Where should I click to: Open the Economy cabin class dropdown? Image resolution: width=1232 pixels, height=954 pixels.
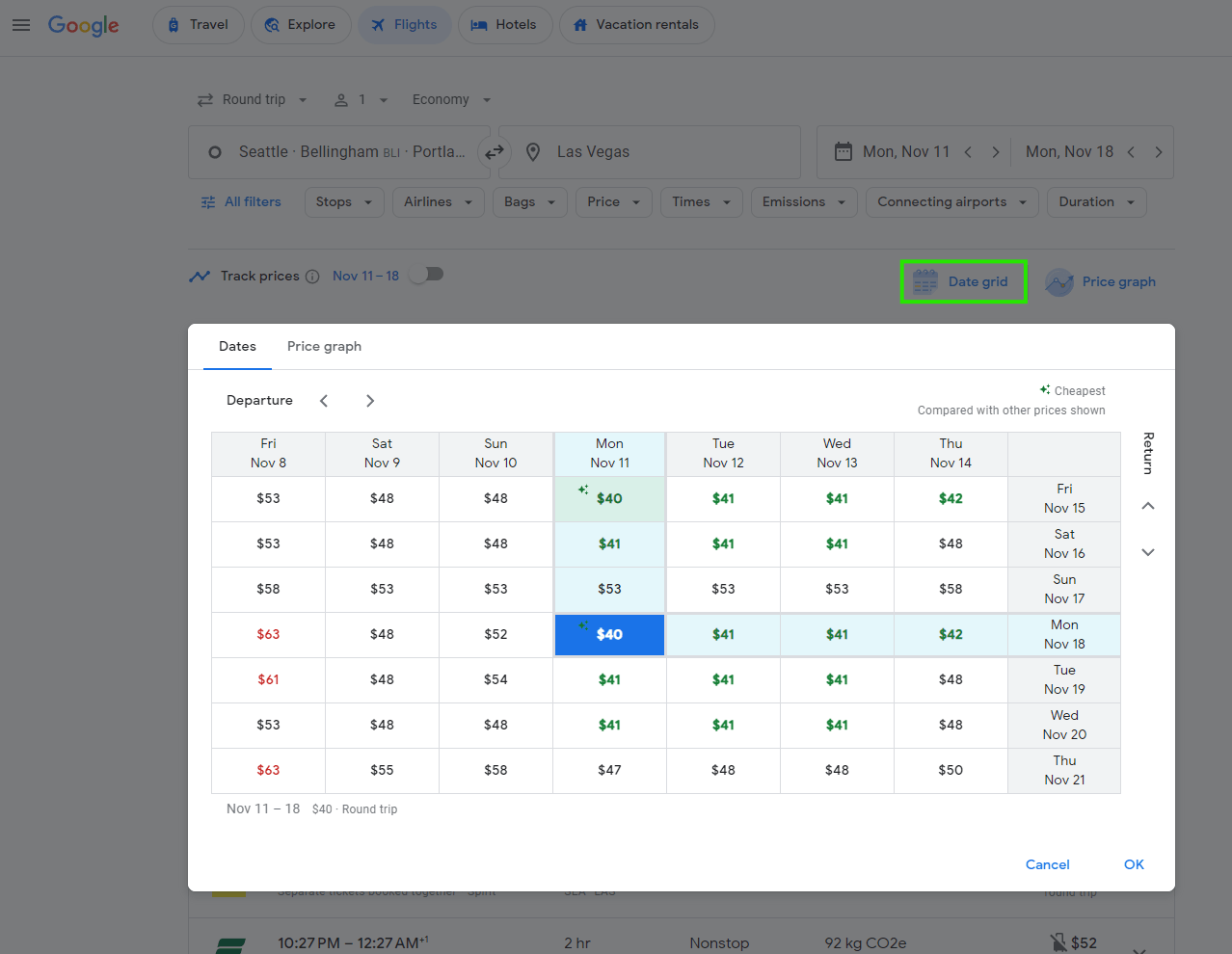point(450,99)
